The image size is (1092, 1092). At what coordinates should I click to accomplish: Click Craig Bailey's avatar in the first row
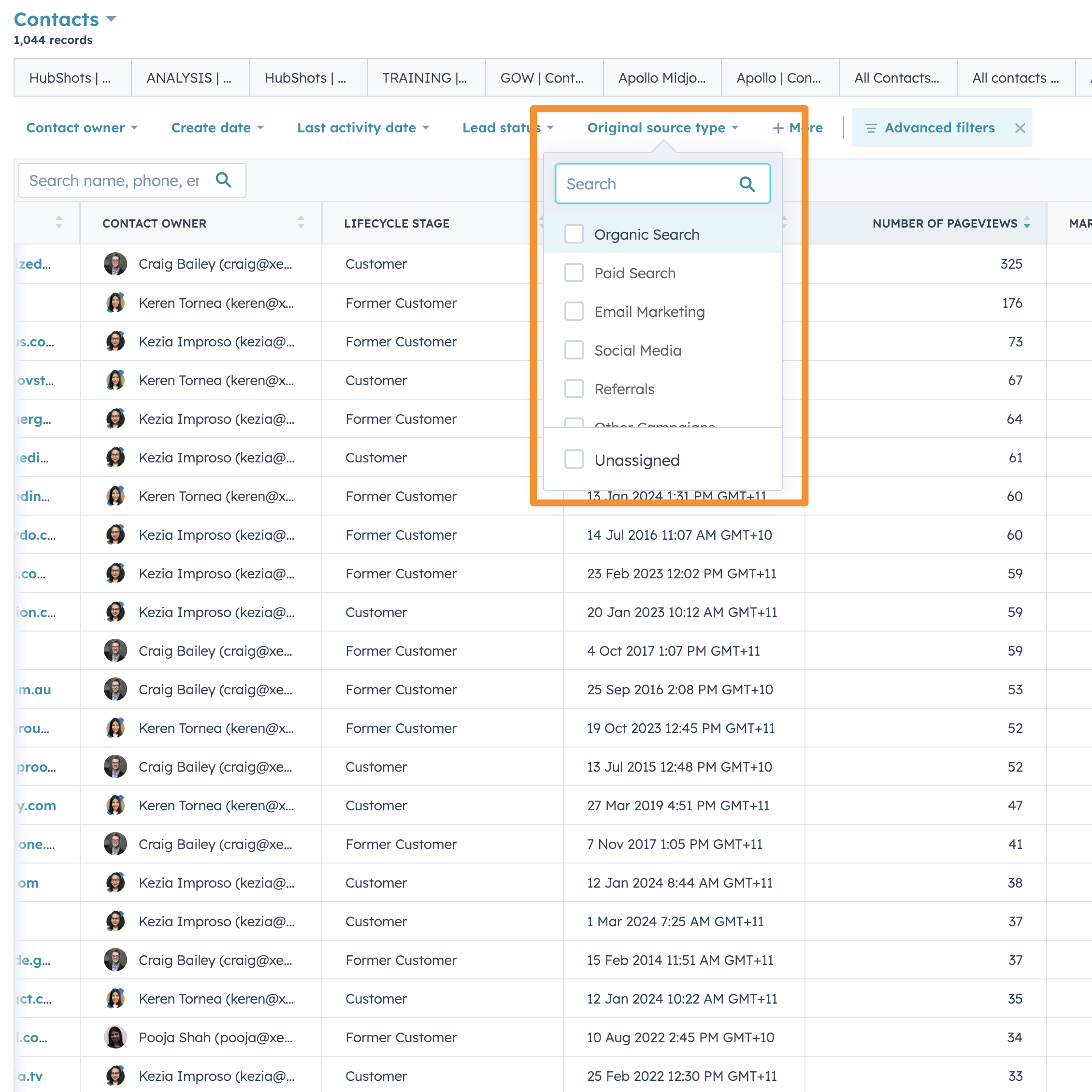pyautogui.click(x=115, y=264)
